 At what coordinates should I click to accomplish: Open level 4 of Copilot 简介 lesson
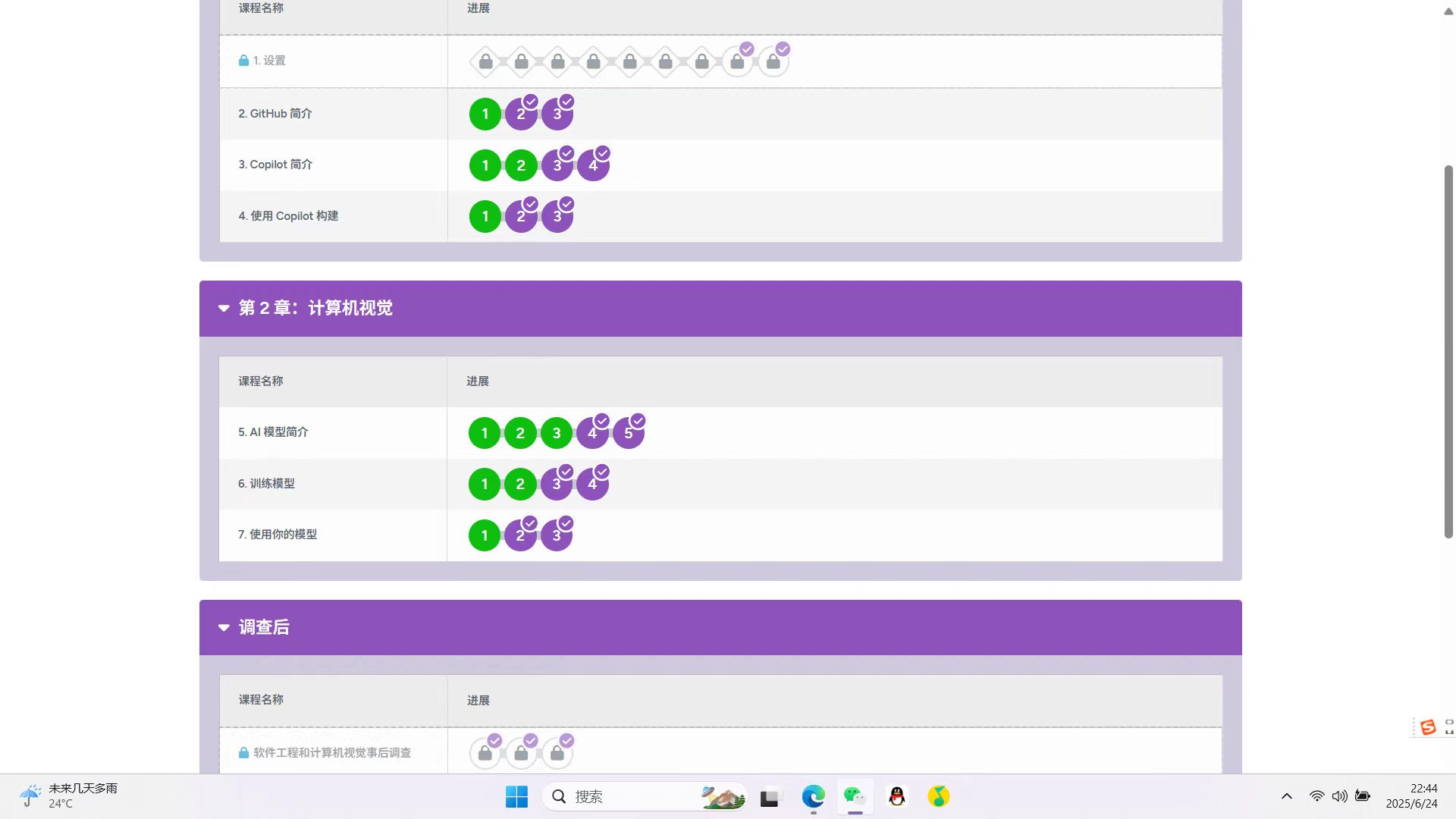pyautogui.click(x=593, y=165)
